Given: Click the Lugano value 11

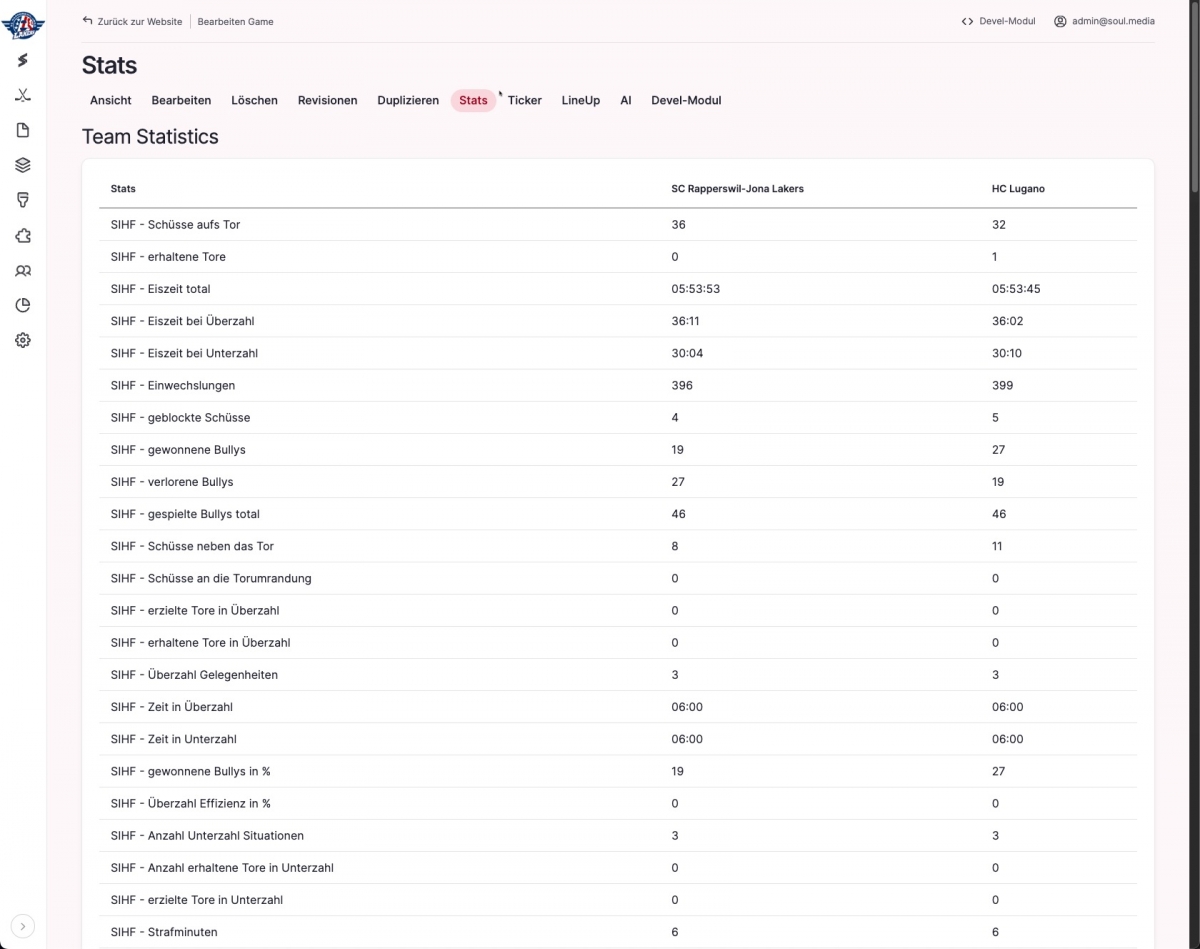Looking at the screenshot, I should [x=997, y=546].
